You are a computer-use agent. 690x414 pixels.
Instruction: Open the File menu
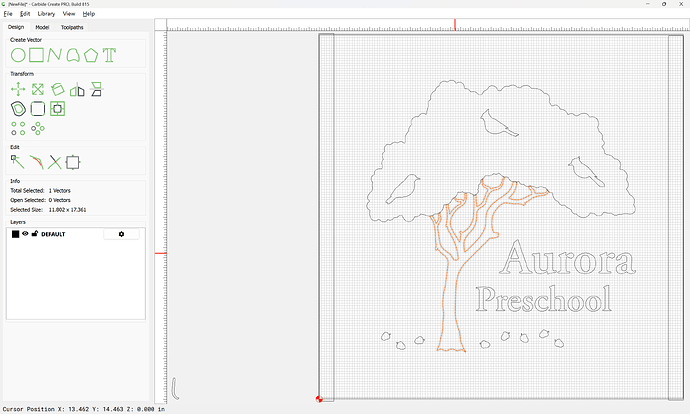pyautogui.click(x=8, y=14)
